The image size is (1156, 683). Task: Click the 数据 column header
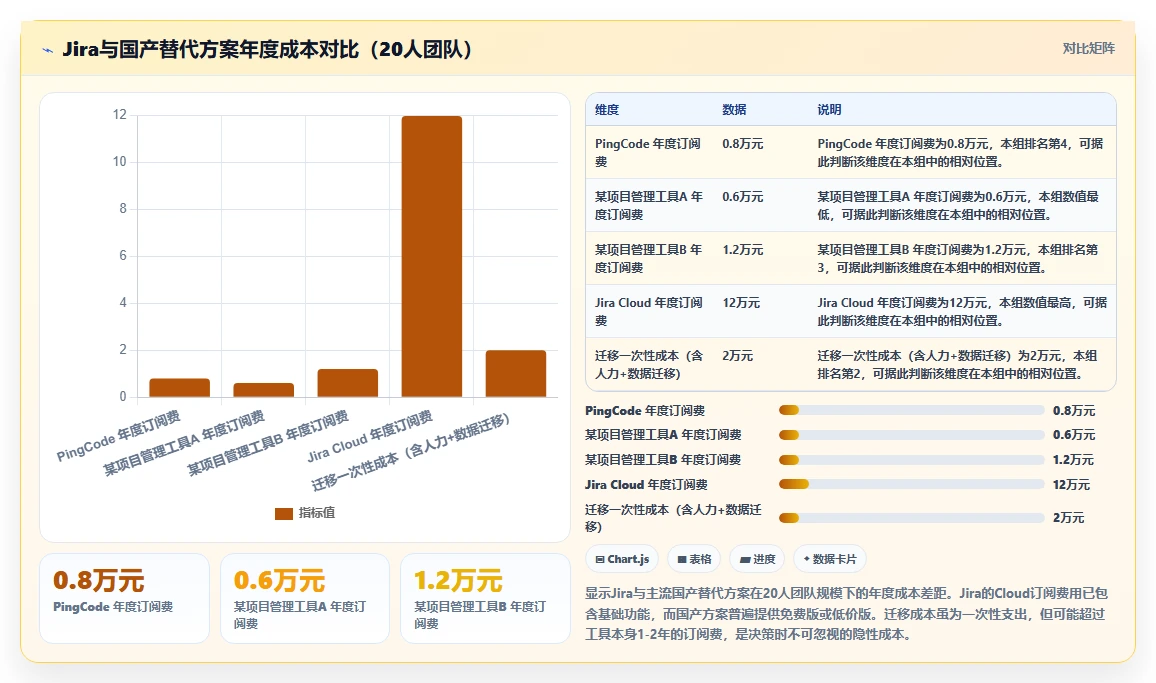tap(734, 110)
